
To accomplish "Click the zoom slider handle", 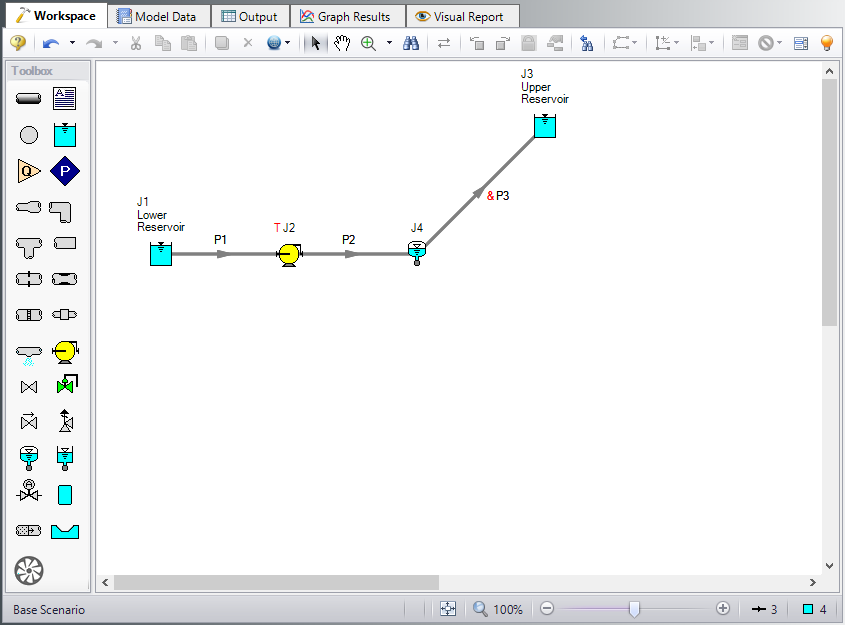I will coord(634,609).
